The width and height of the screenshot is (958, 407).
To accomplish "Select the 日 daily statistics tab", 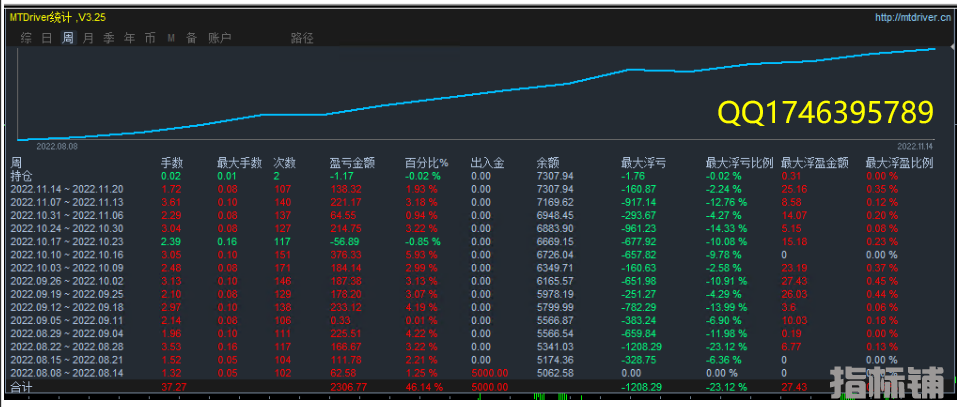I will coord(47,38).
